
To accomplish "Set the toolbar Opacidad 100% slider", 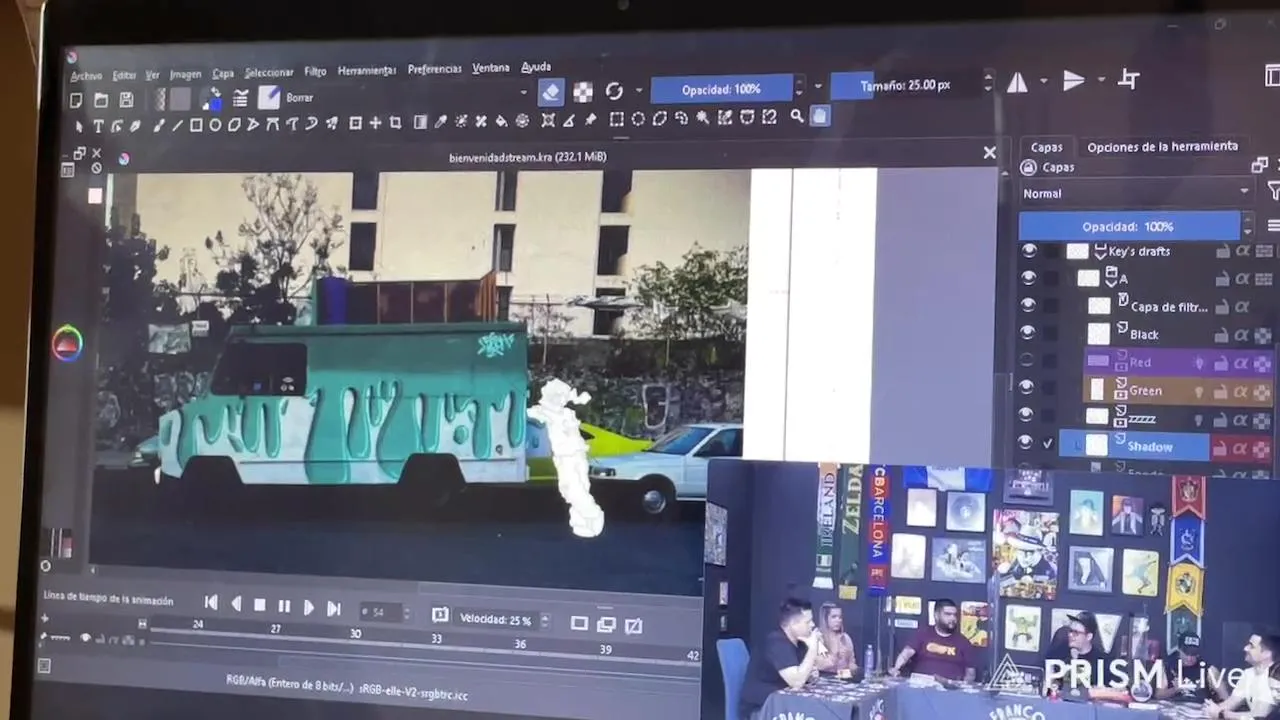I will point(722,89).
